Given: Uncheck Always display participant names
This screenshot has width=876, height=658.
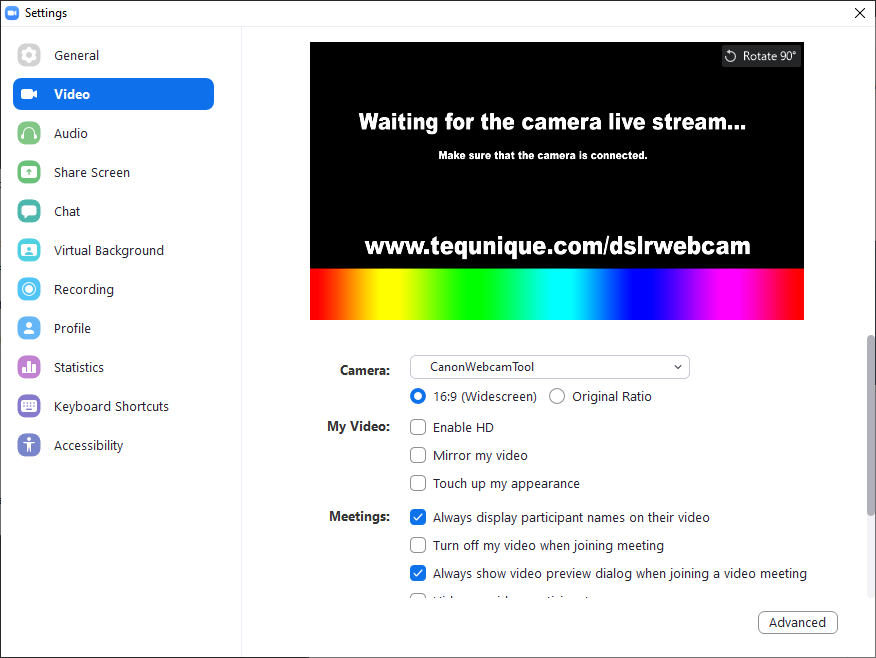Looking at the screenshot, I should (x=418, y=517).
